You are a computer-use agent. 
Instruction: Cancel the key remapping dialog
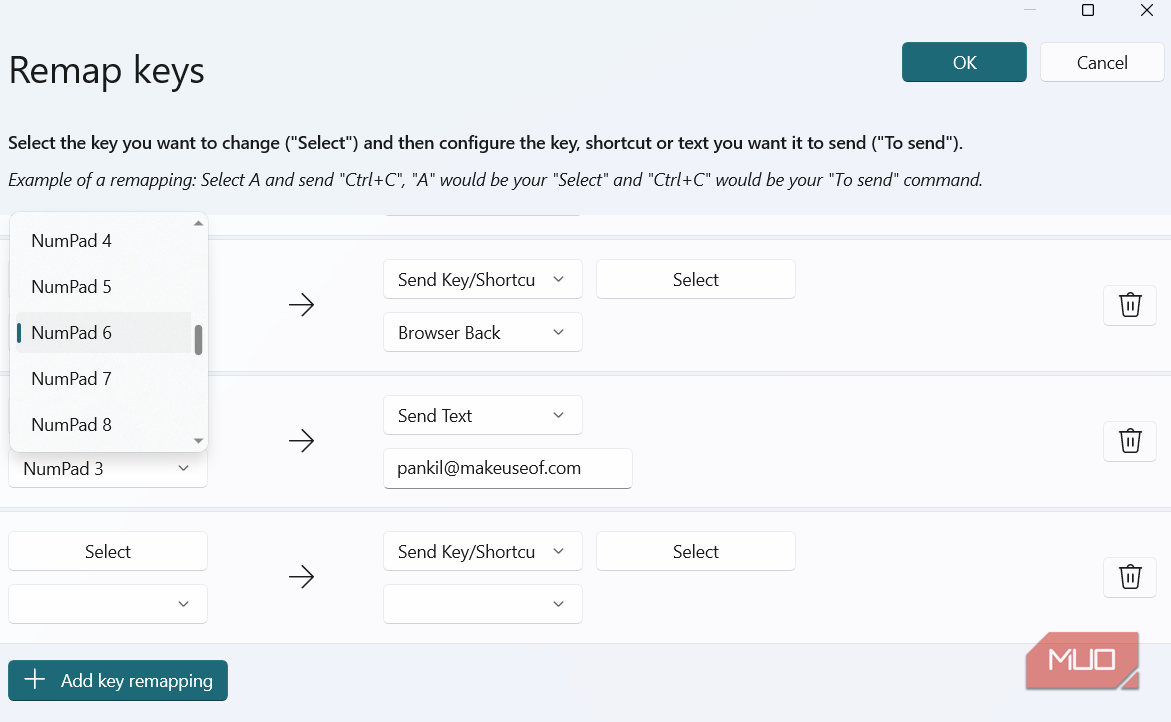1102,63
